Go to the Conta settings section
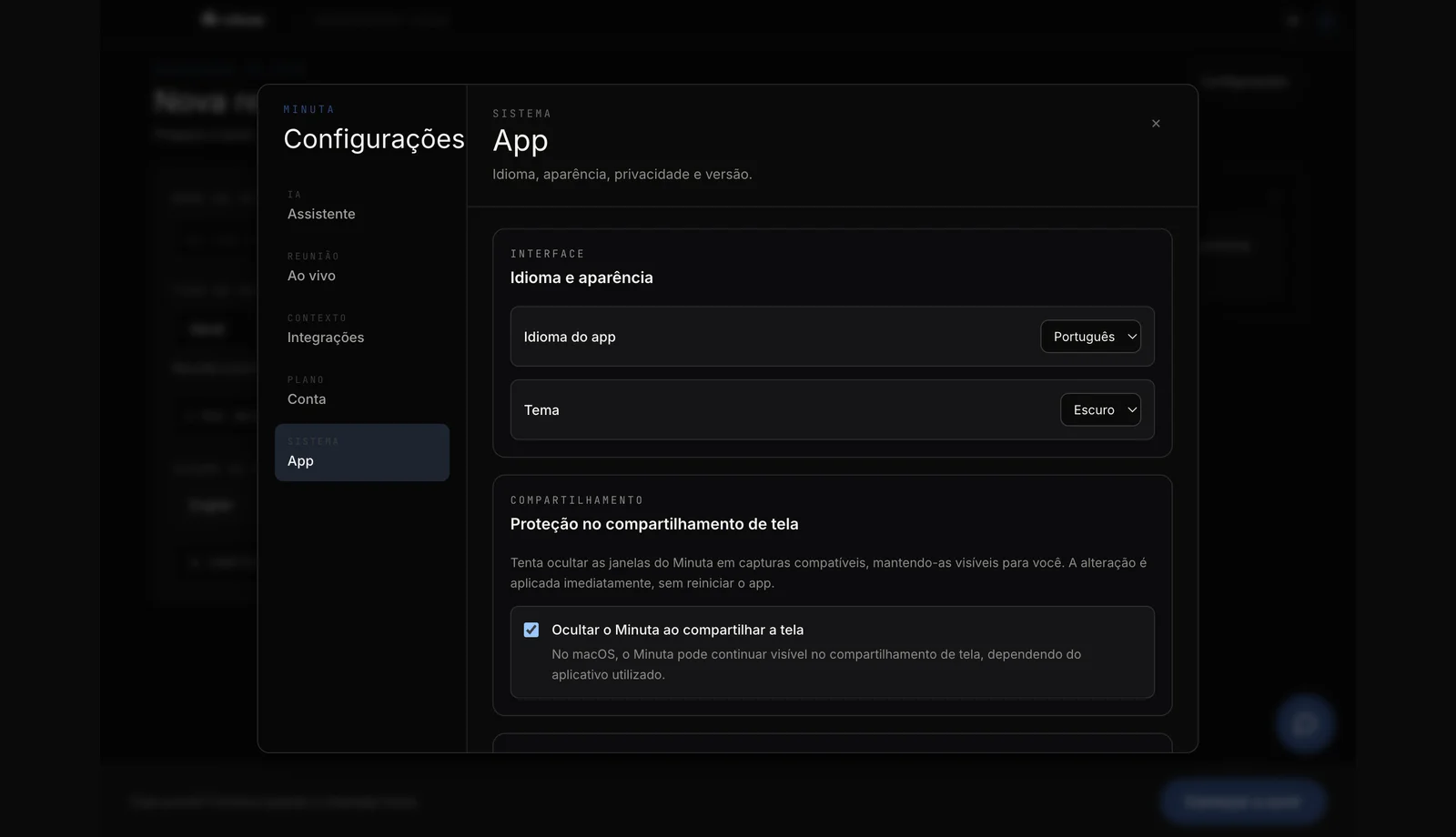Image resolution: width=1456 pixels, height=837 pixels. point(362,391)
